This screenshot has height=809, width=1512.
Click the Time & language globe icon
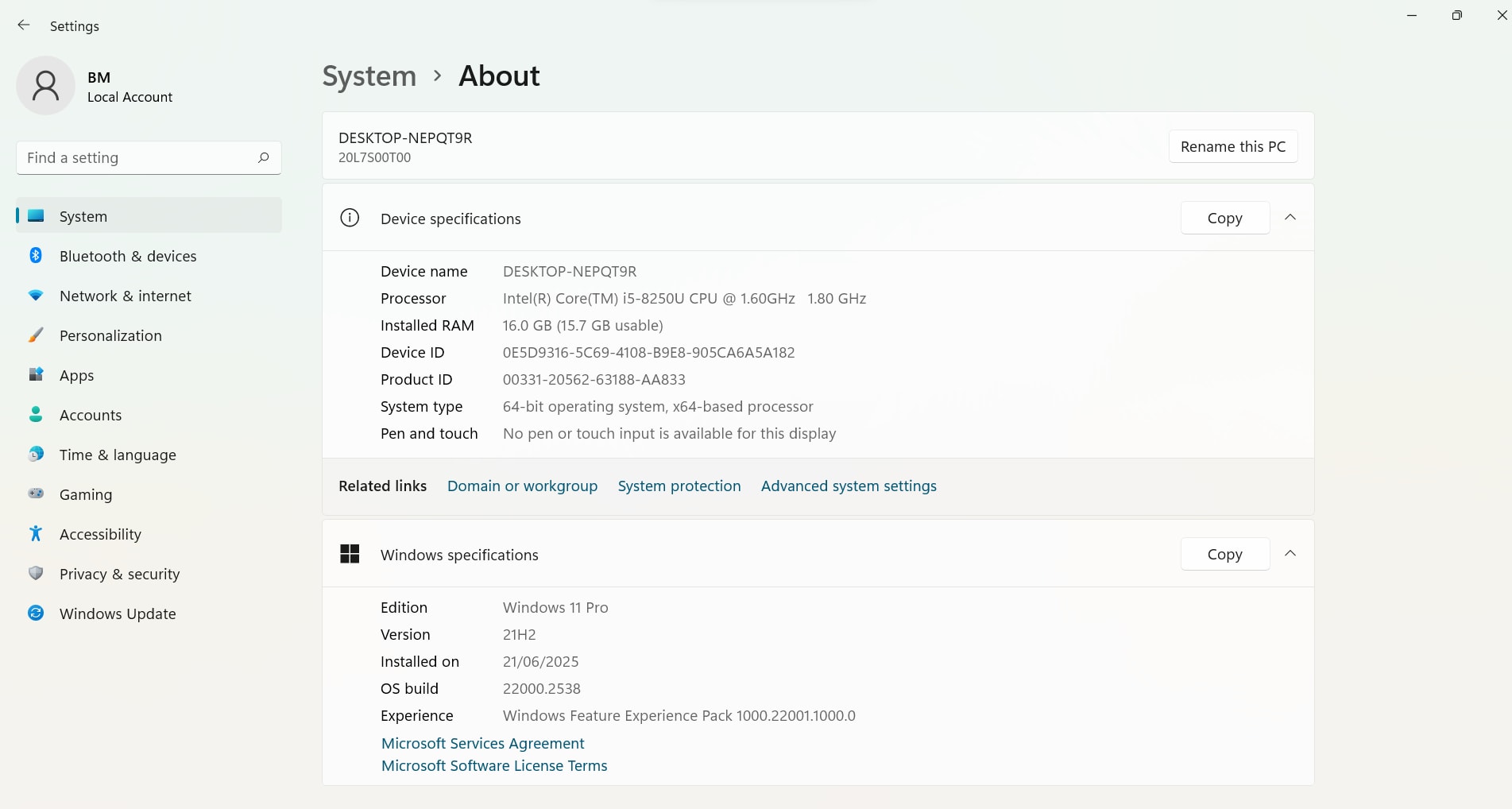36,455
